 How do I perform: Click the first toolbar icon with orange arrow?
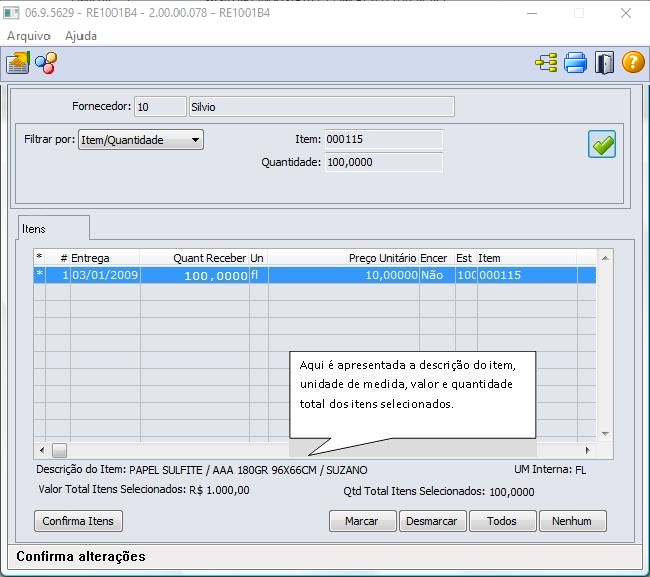pos(18,63)
